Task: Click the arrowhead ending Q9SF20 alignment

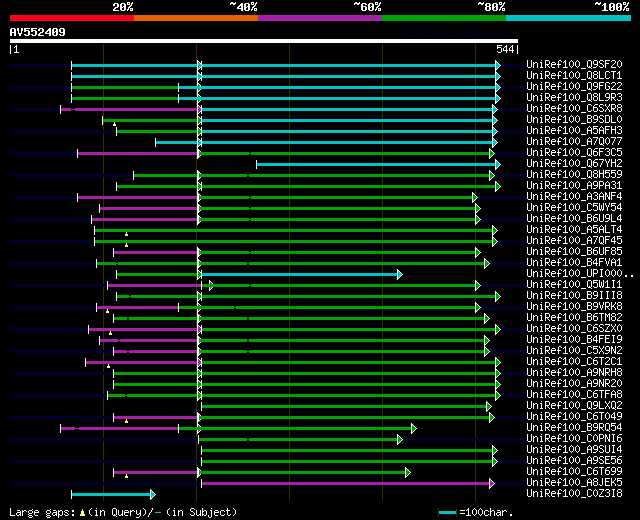Action: [498, 65]
